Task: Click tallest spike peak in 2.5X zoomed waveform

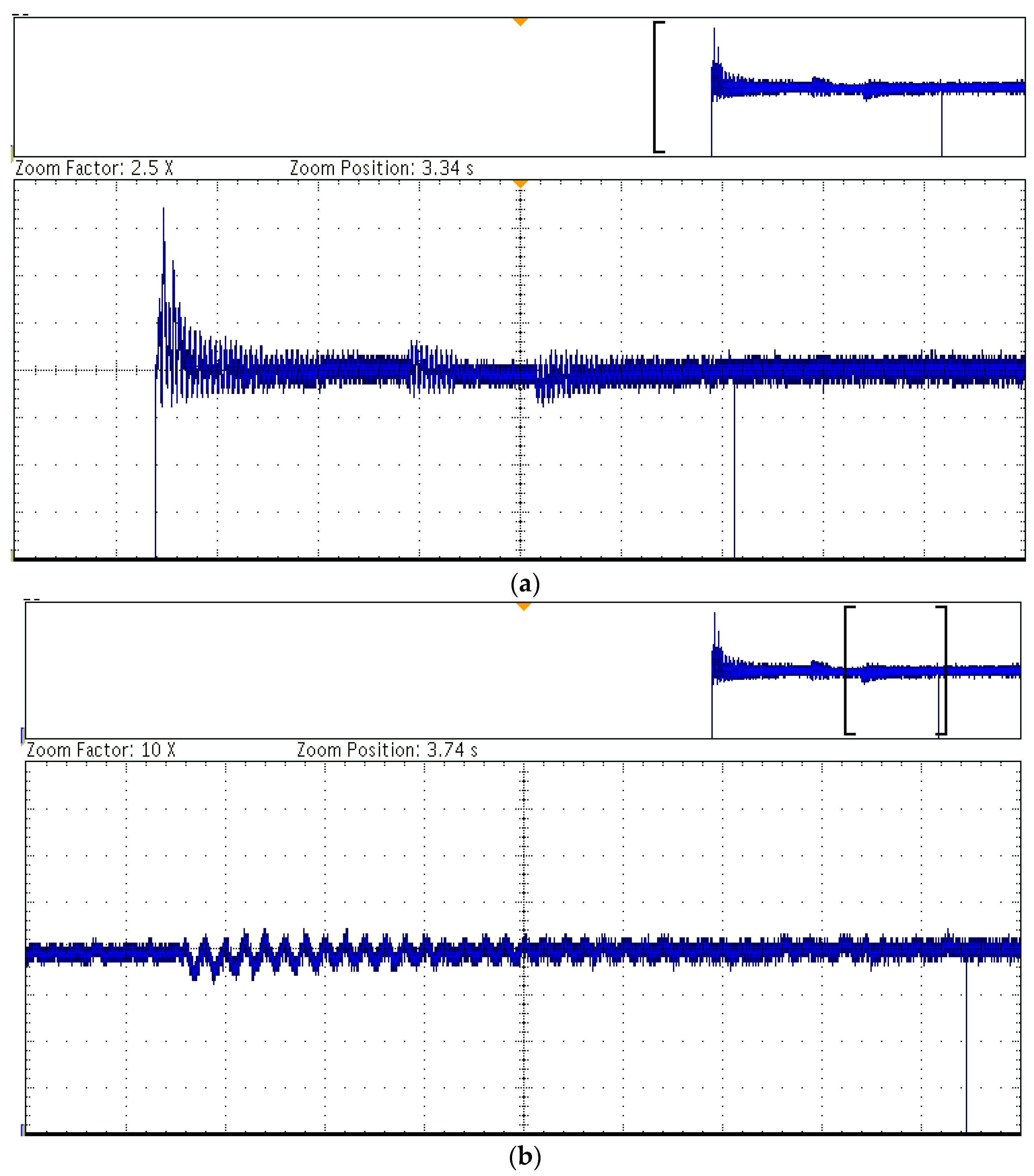Action: tap(163, 210)
